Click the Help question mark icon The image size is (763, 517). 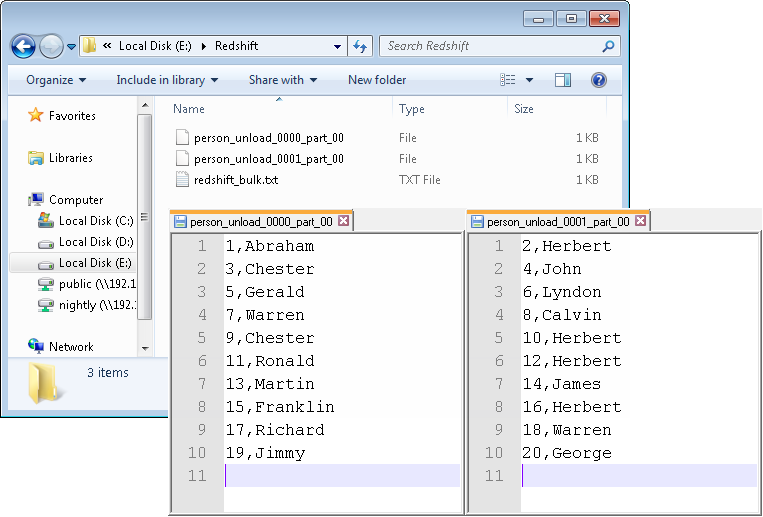pyautogui.click(x=599, y=80)
